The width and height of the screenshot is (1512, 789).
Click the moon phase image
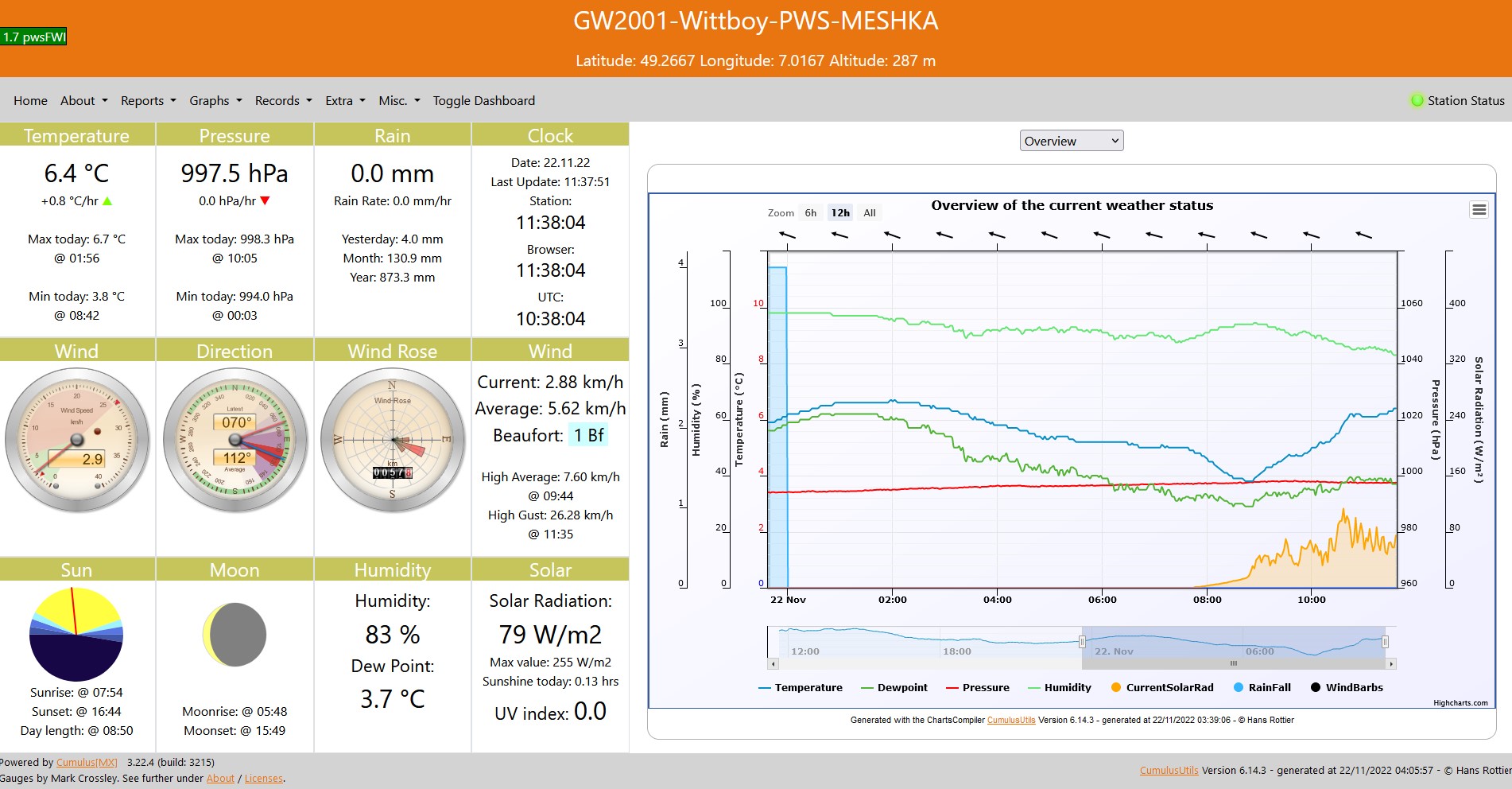coord(235,635)
